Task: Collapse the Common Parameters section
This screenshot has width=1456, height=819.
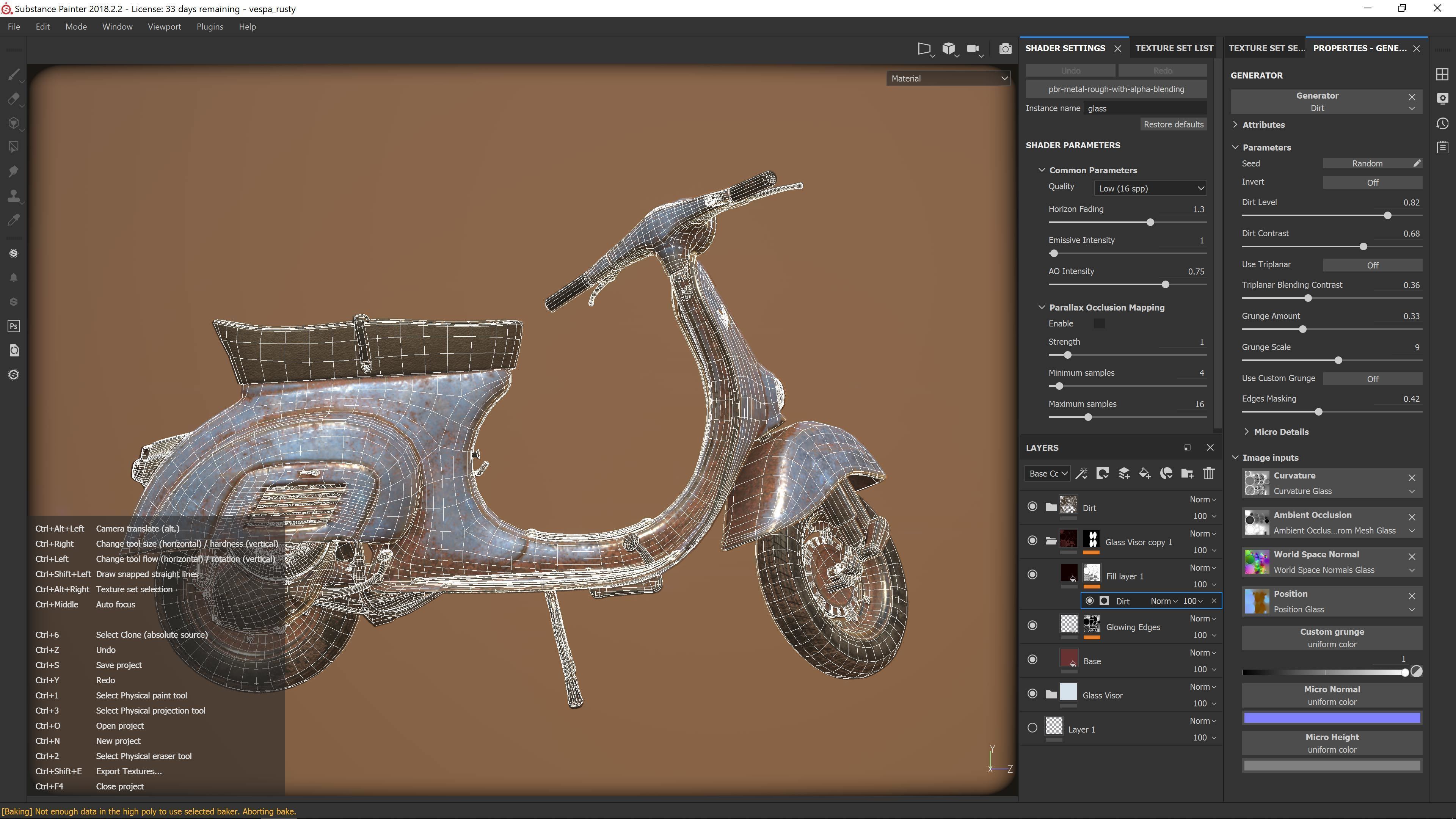Action: point(1042,170)
